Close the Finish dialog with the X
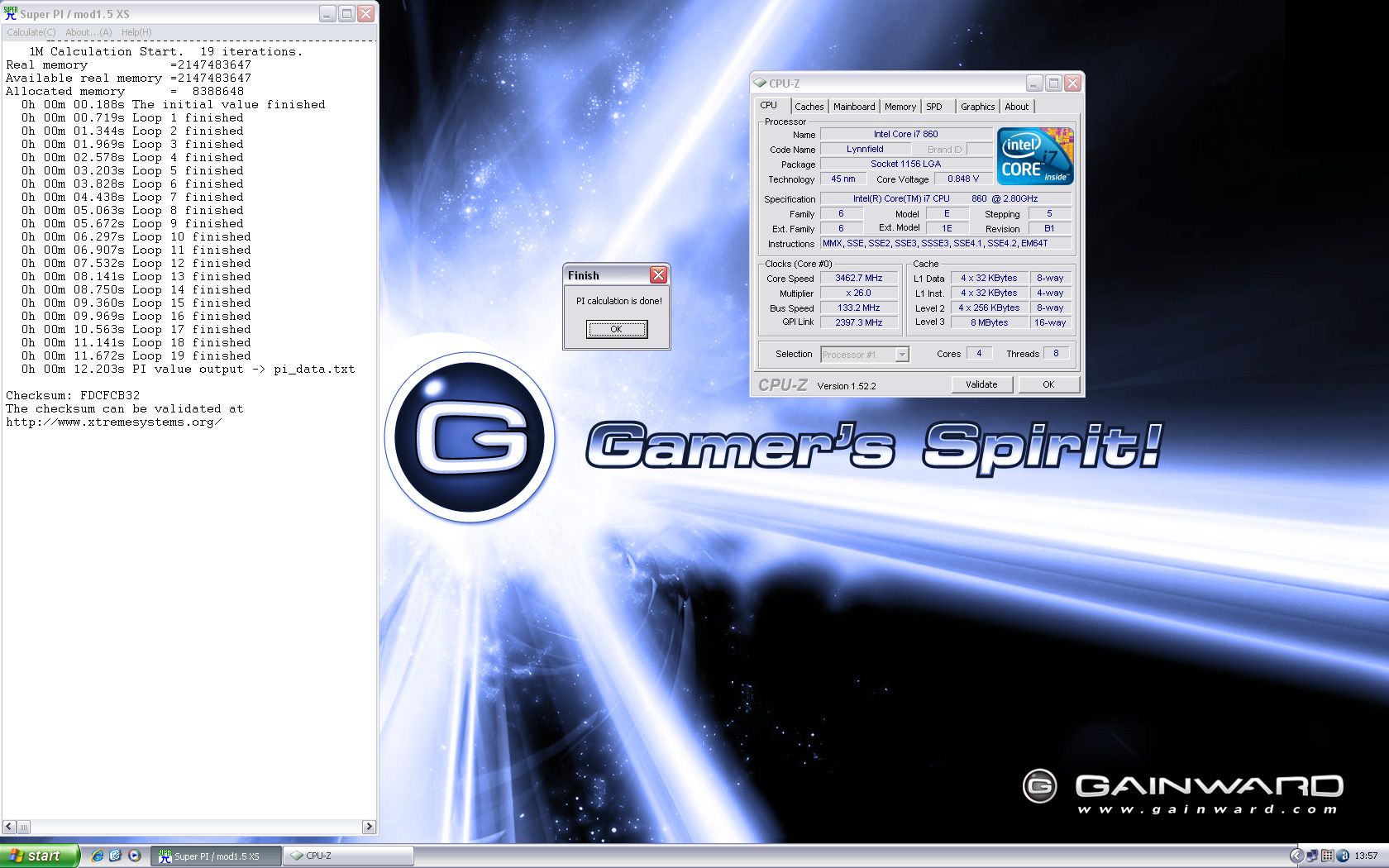 tap(658, 275)
